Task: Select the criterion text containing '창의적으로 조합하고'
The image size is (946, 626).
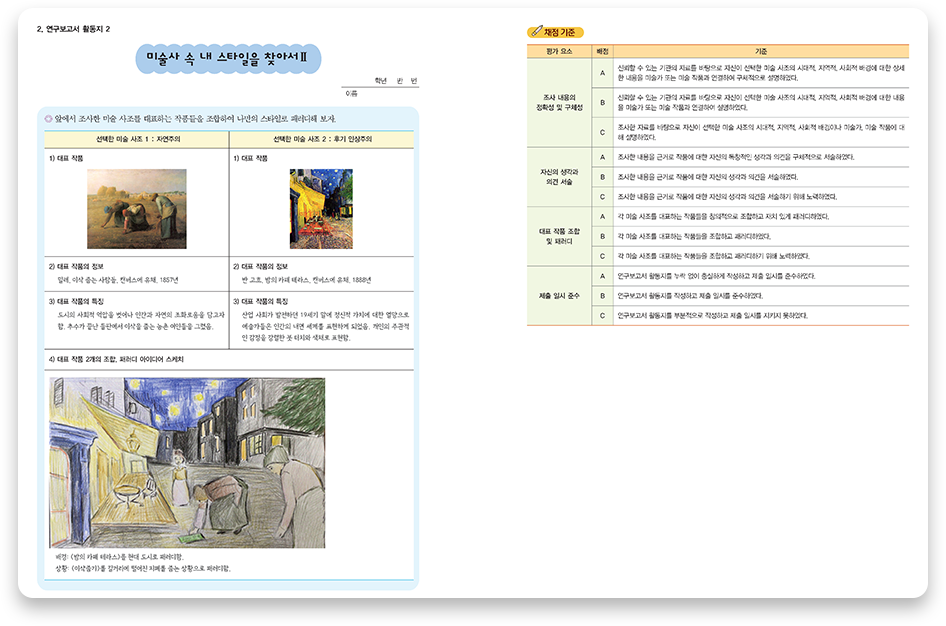Action: 723,217
